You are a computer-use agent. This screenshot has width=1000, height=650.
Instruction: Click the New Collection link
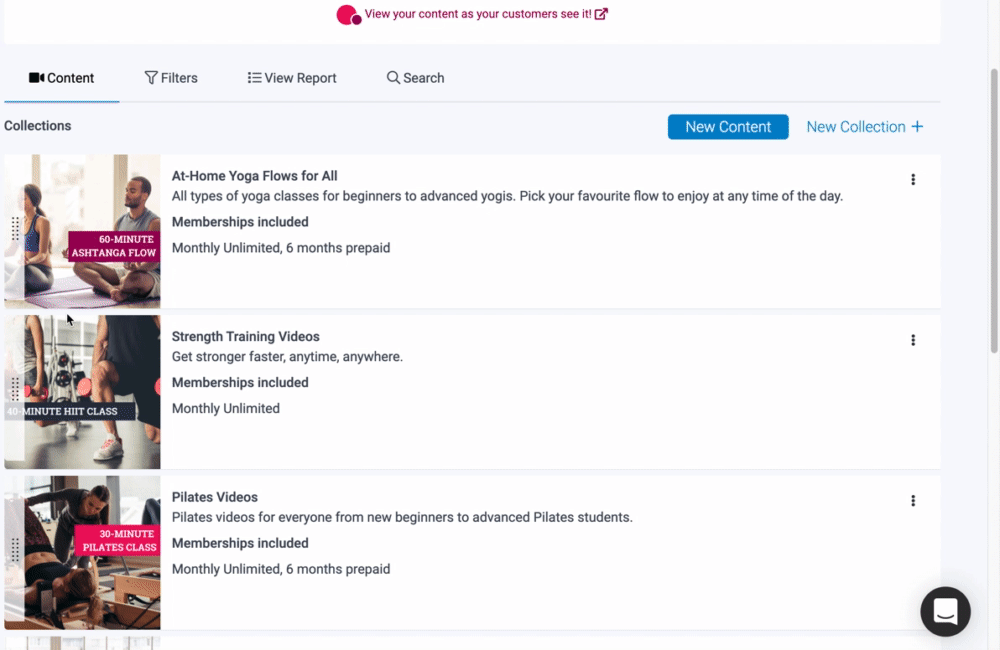click(x=855, y=127)
